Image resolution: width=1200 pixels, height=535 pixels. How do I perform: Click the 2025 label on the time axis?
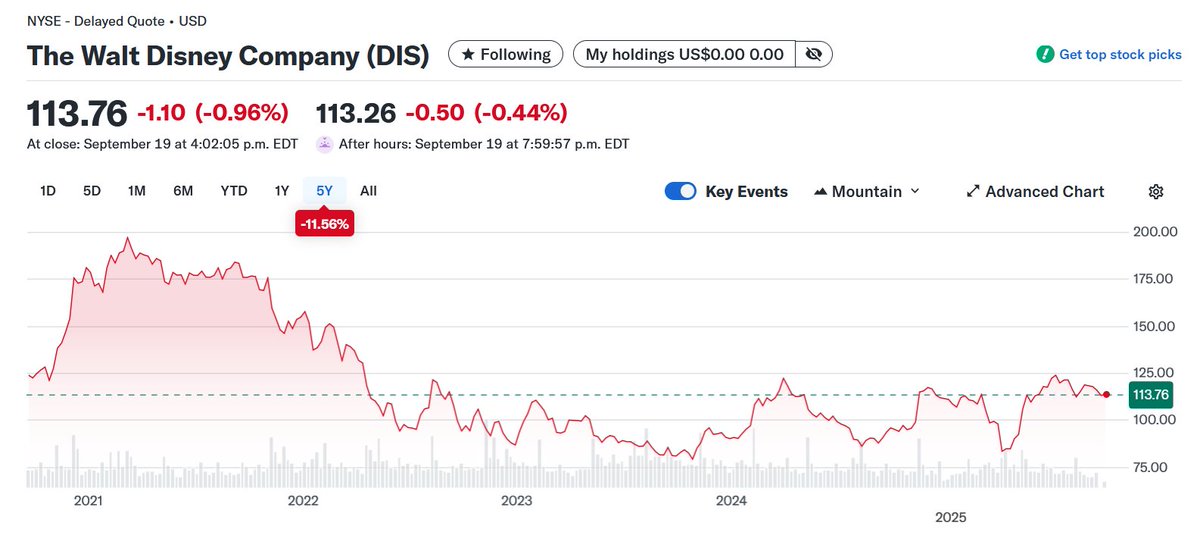951,517
